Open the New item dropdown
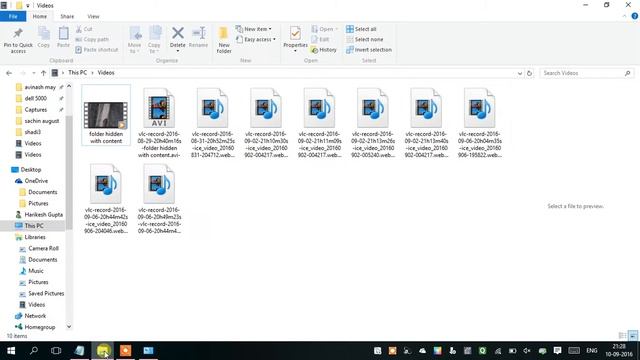 pos(254,29)
